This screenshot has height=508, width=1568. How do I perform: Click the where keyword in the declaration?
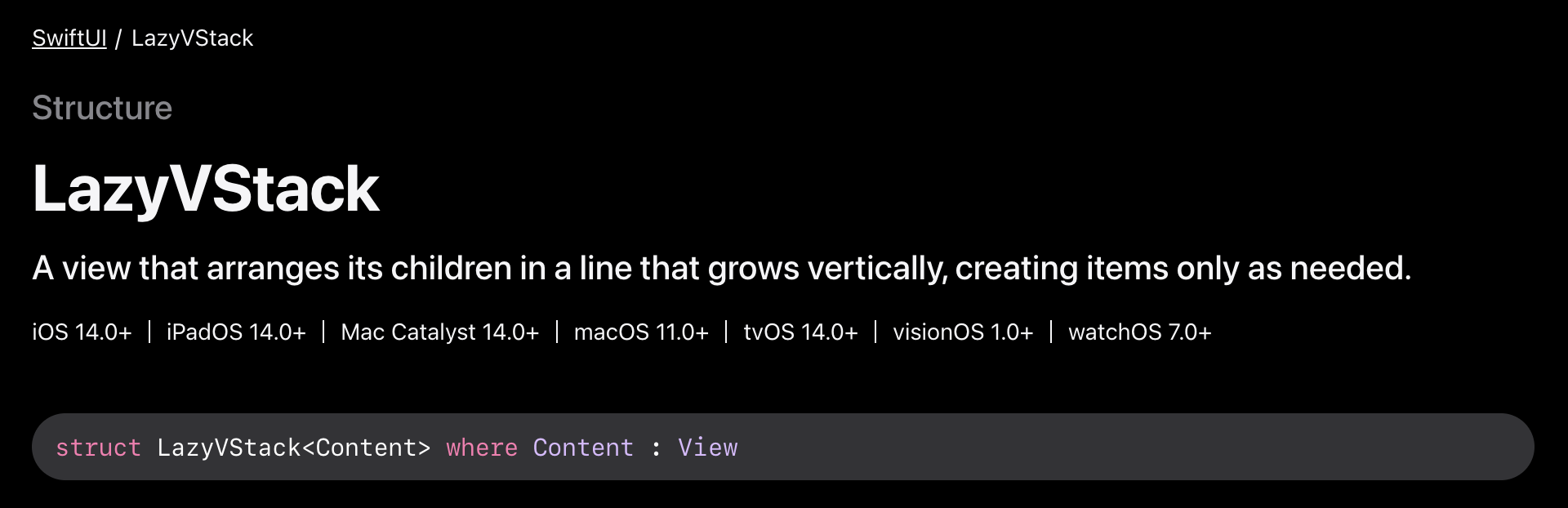tap(481, 448)
